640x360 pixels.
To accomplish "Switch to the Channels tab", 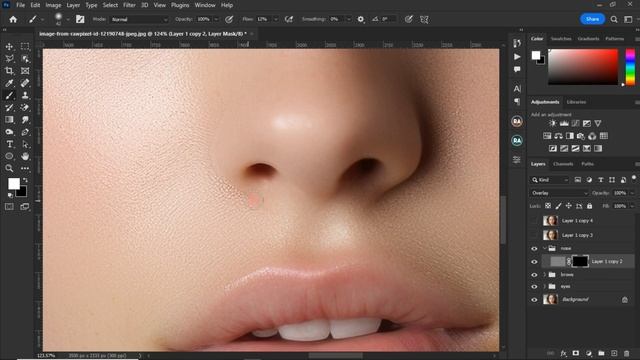I will tap(563, 164).
